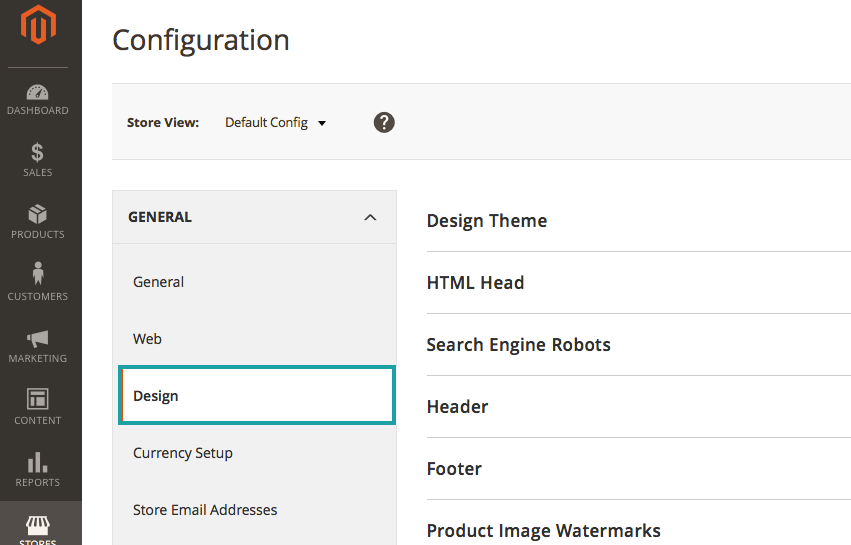Click the help question mark icon
The width and height of the screenshot is (851, 545).
point(384,122)
